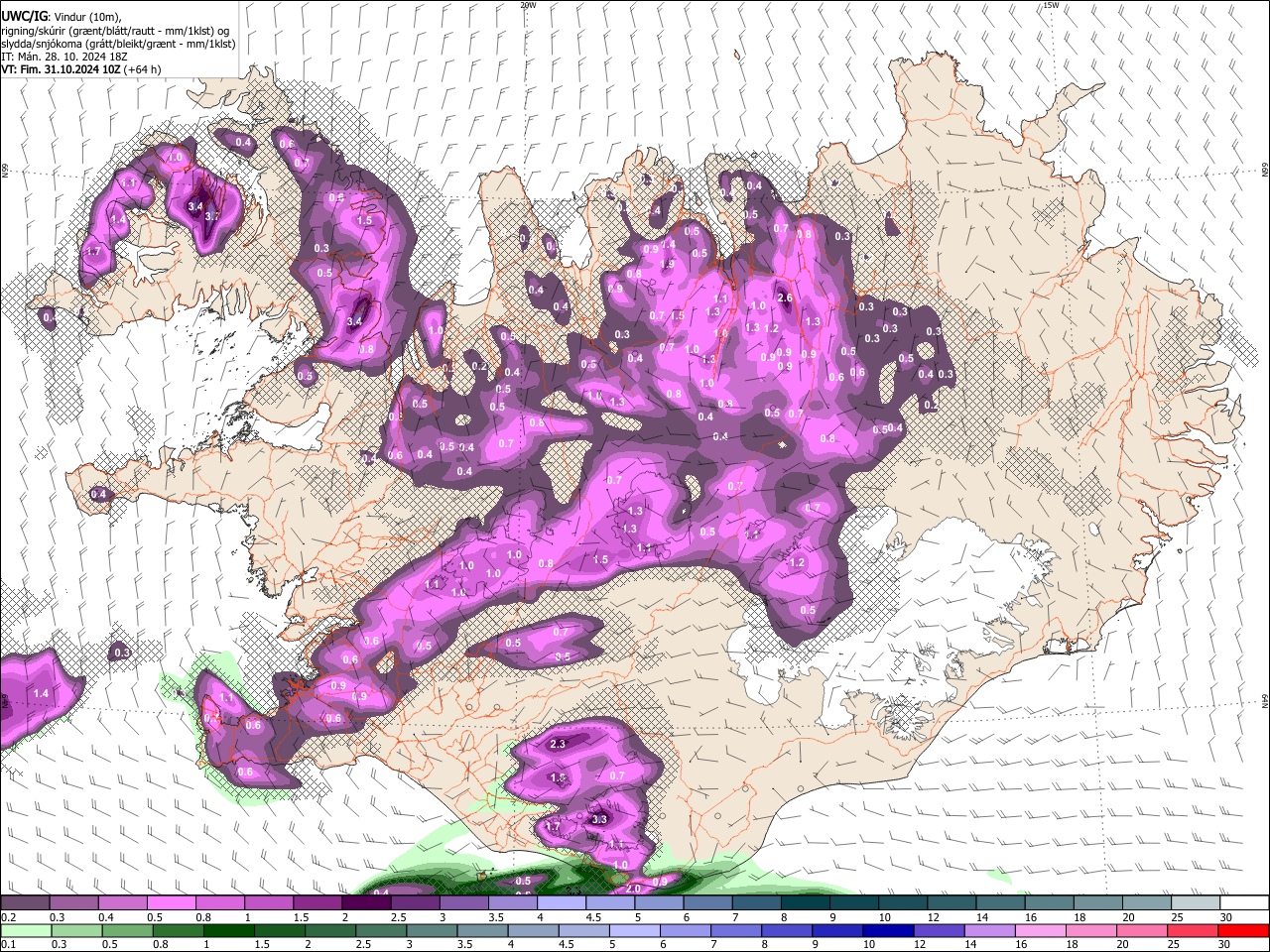Click the '0.1' legend label
Screen dimensions: 1270x952
coord(8,945)
